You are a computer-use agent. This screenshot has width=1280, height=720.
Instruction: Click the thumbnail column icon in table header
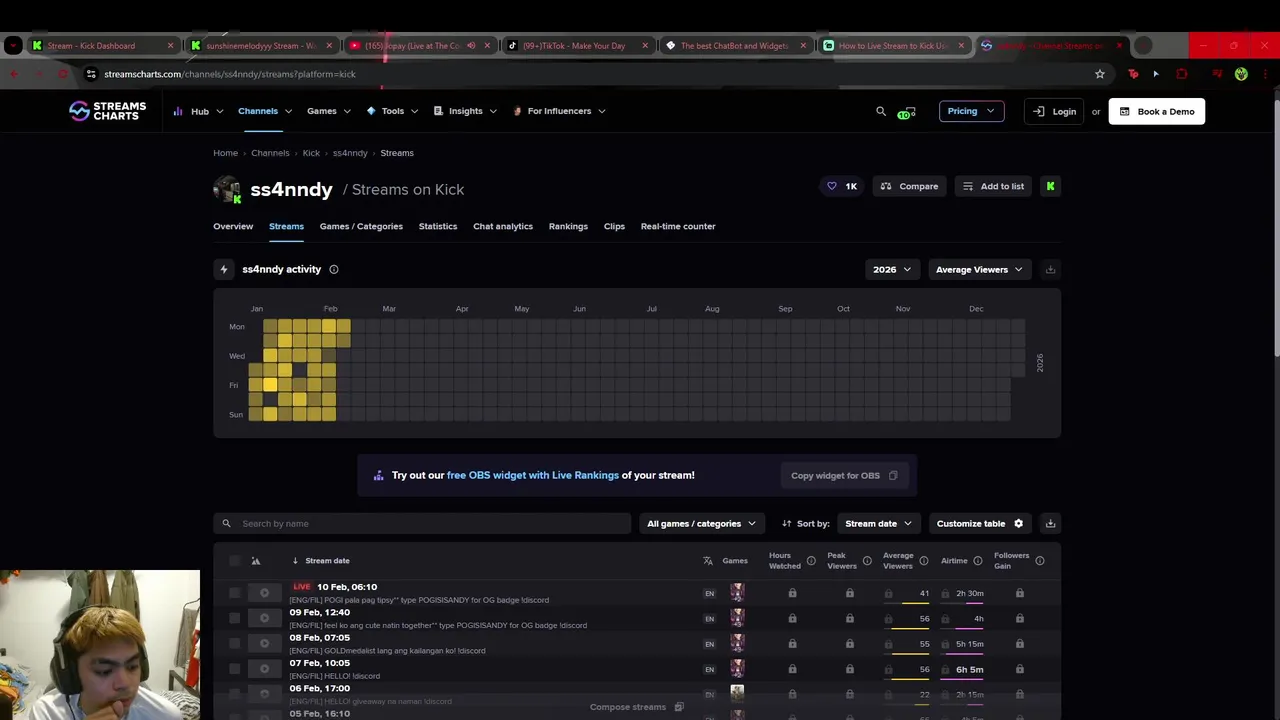(256, 561)
